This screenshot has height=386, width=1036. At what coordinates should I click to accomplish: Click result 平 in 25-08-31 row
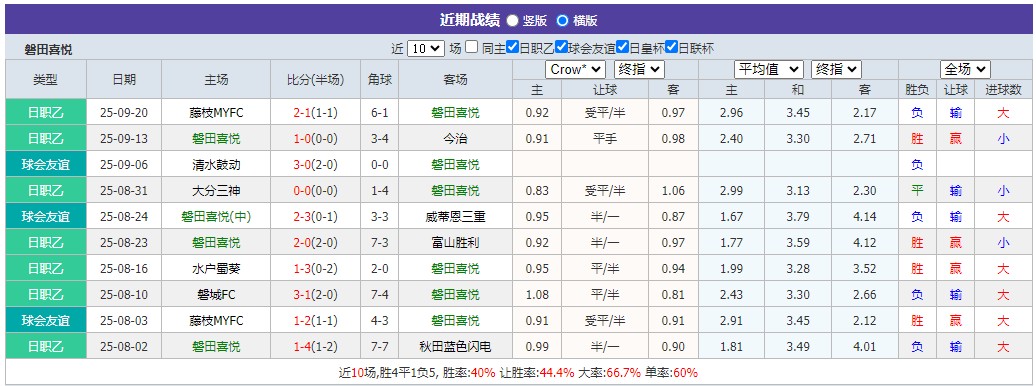tap(917, 191)
